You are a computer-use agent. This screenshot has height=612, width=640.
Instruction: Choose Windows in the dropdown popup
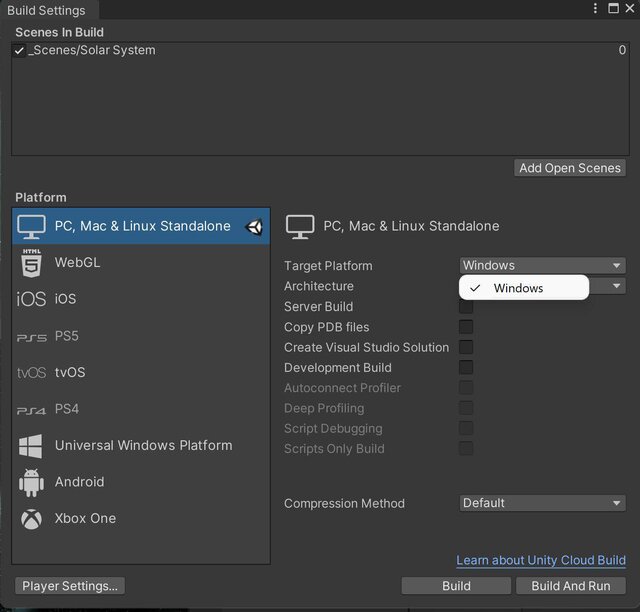tap(524, 288)
